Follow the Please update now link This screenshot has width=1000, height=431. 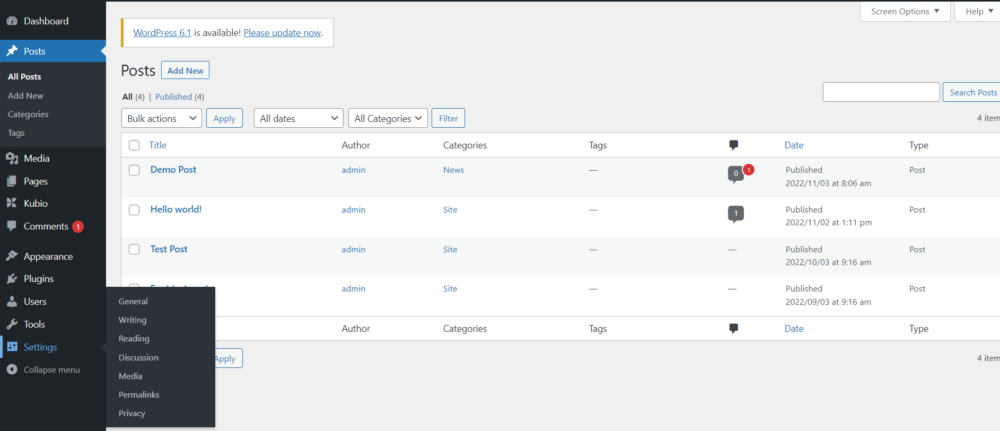pos(282,33)
